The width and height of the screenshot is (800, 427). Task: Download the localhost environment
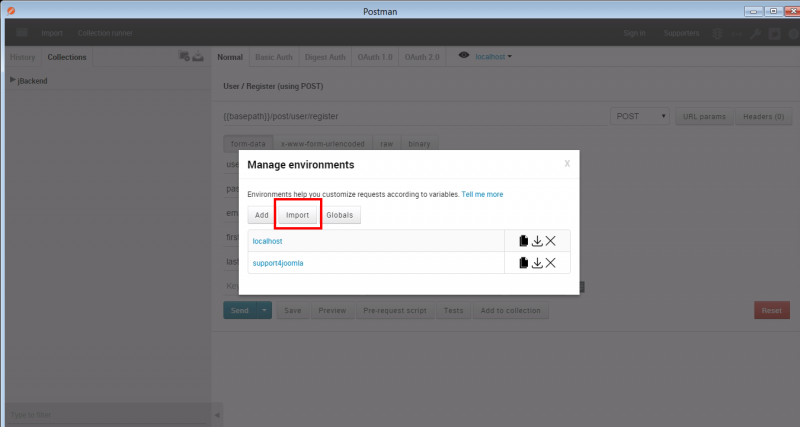(x=537, y=241)
